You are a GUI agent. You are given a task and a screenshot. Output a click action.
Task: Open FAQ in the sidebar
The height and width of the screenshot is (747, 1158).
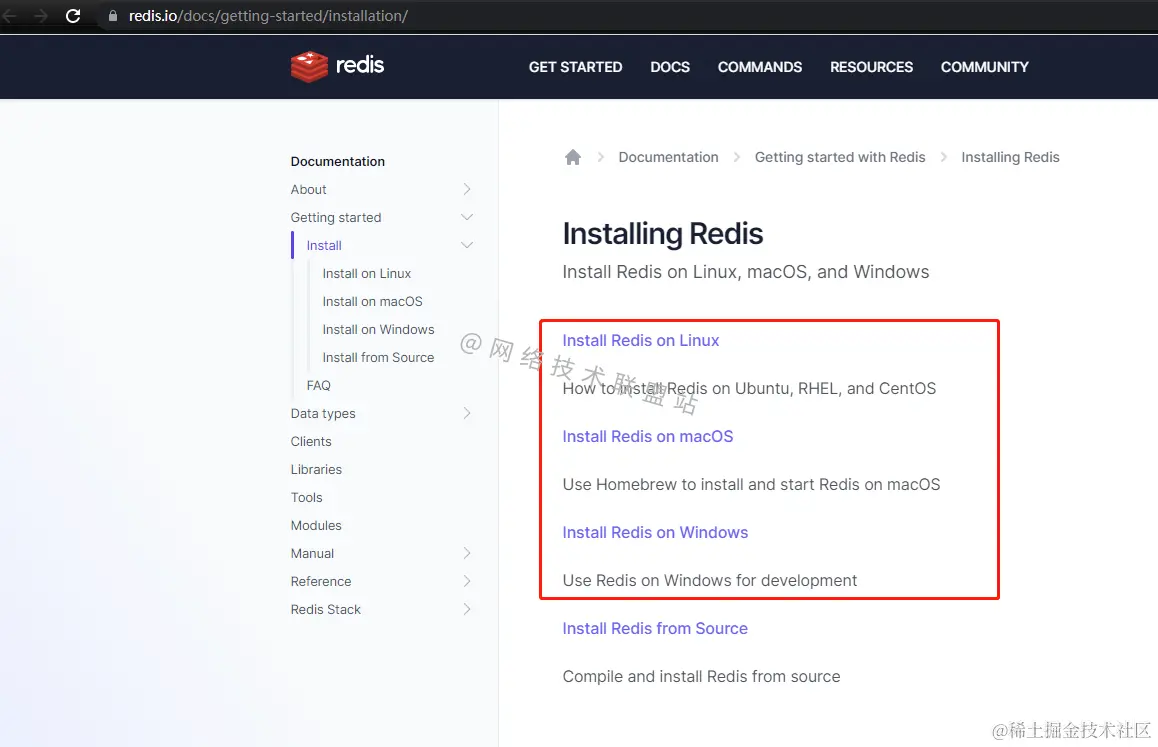pos(318,386)
